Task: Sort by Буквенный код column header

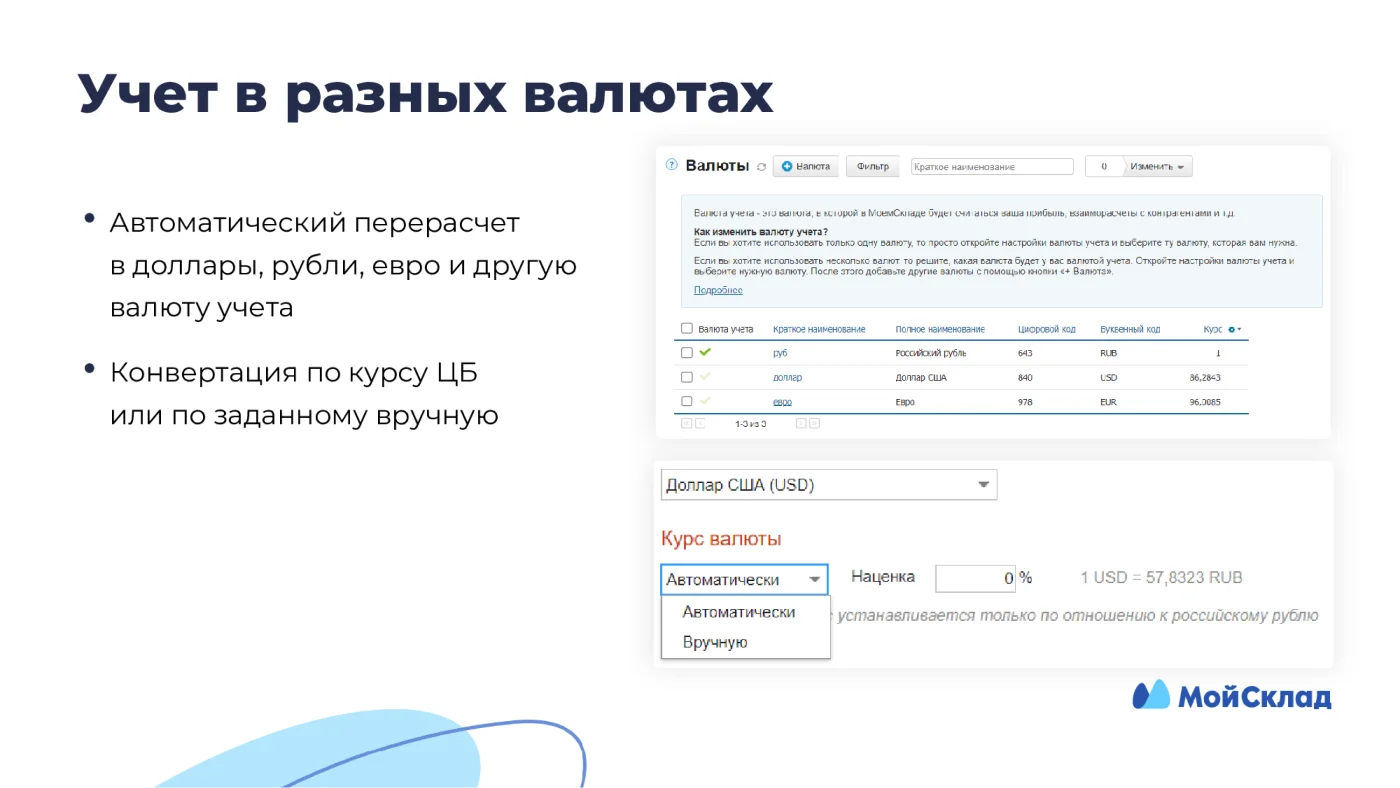Action: point(1130,329)
